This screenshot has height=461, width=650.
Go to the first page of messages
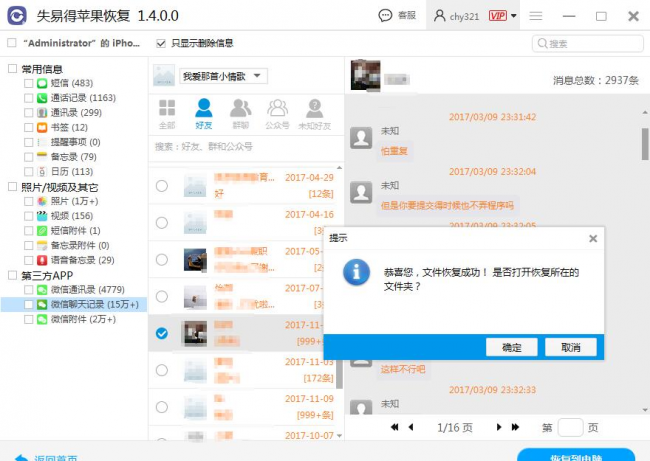pyautogui.click(x=395, y=427)
